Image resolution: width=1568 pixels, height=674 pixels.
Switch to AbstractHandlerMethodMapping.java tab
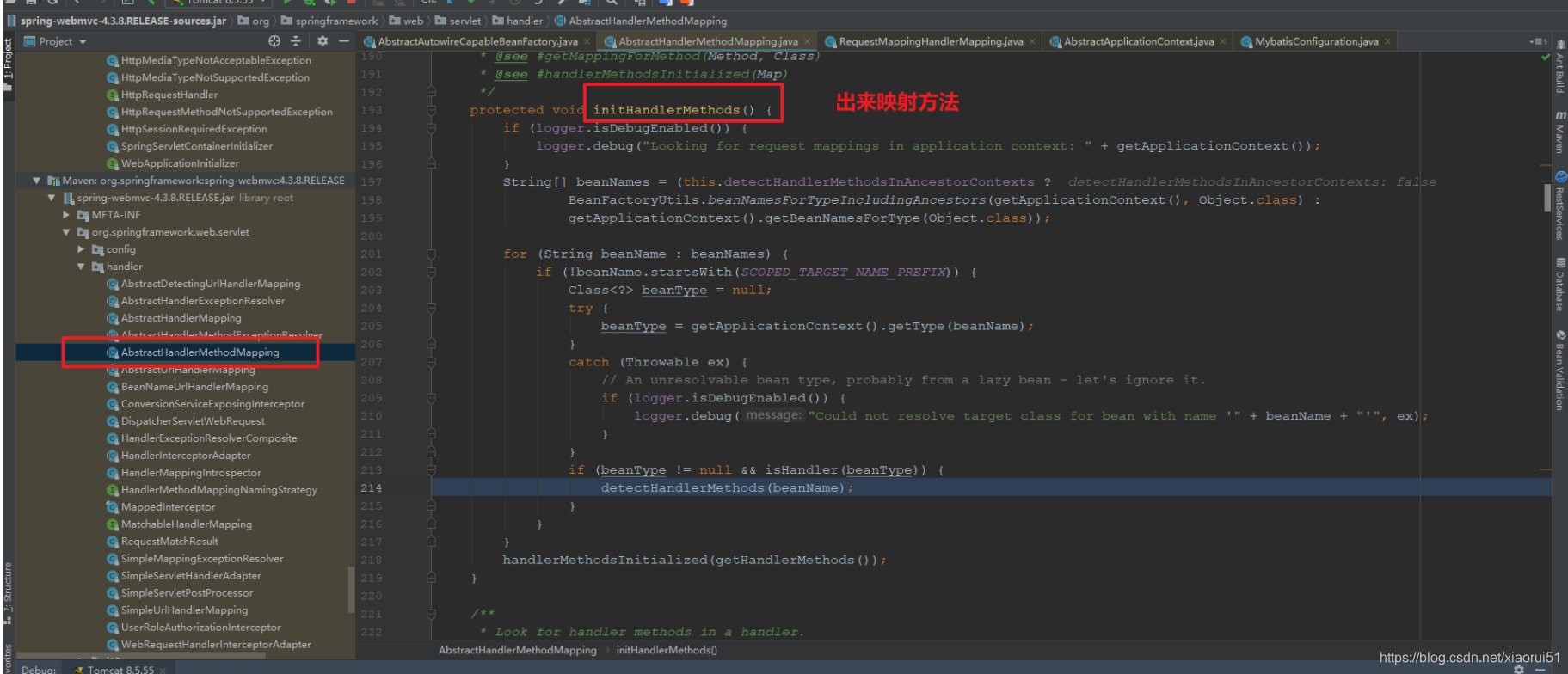pyautogui.click(x=708, y=41)
